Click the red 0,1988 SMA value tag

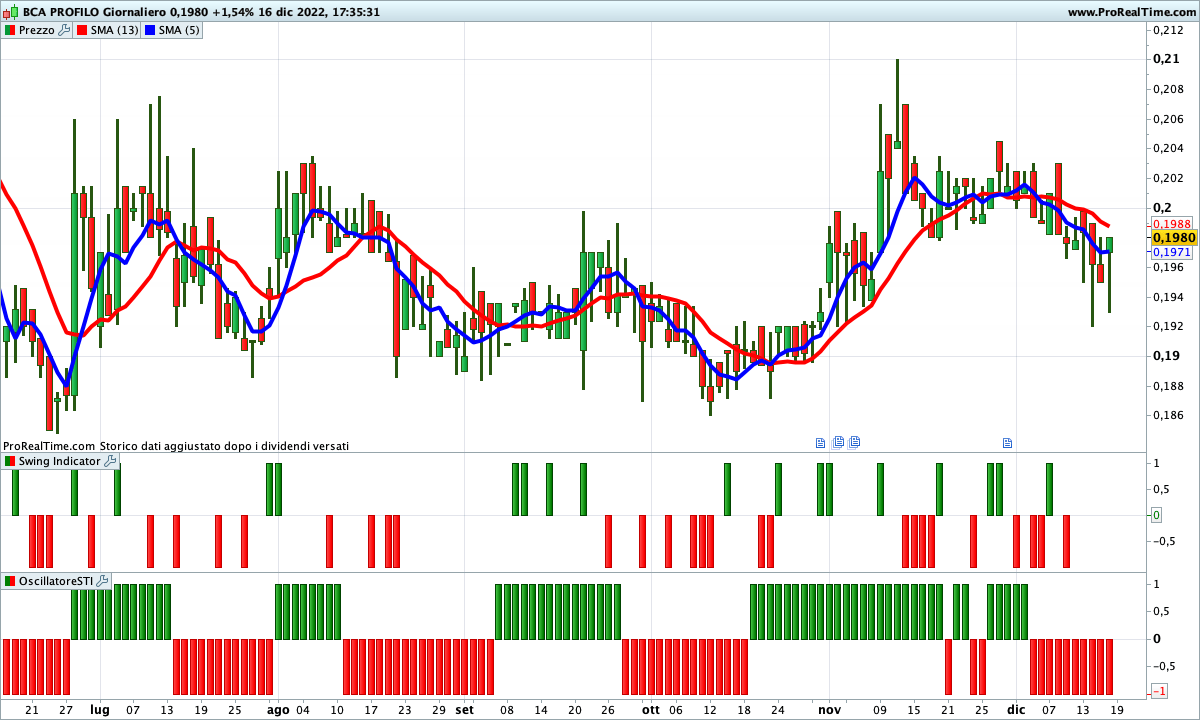pyautogui.click(x=1171, y=224)
